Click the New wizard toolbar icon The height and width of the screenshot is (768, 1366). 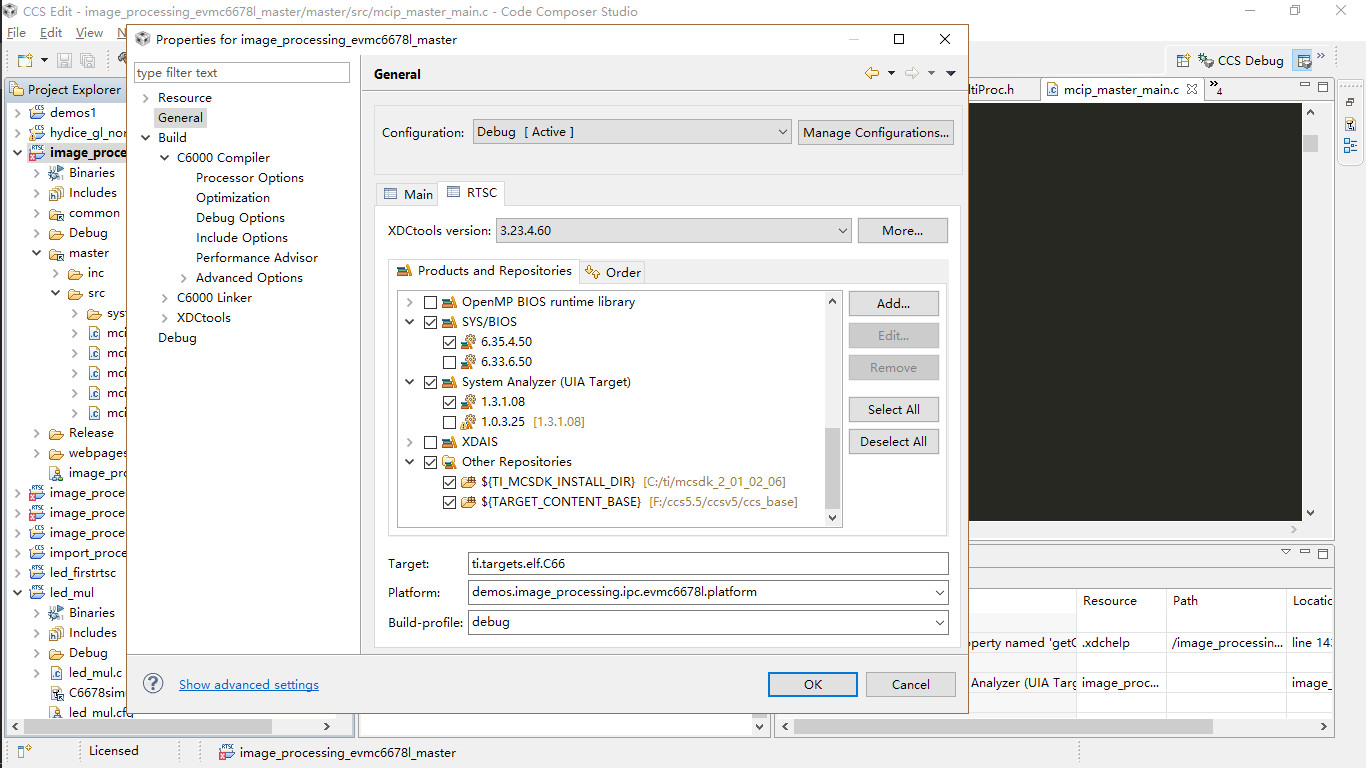[25, 61]
